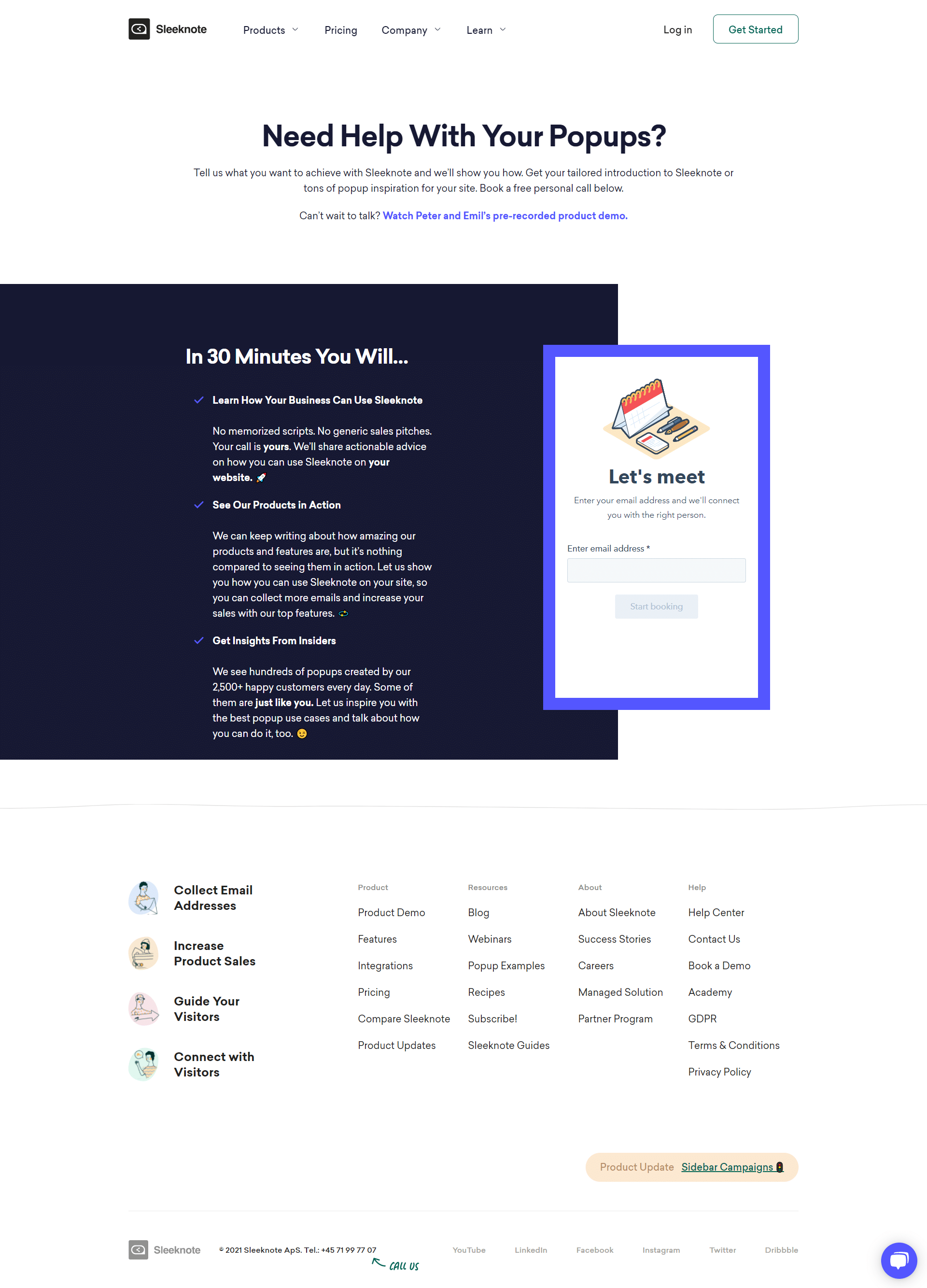Click Watch Peter and Emil's pre-recorded demo link
927x1288 pixels.
pyautogui.click(x=505, y=215)
